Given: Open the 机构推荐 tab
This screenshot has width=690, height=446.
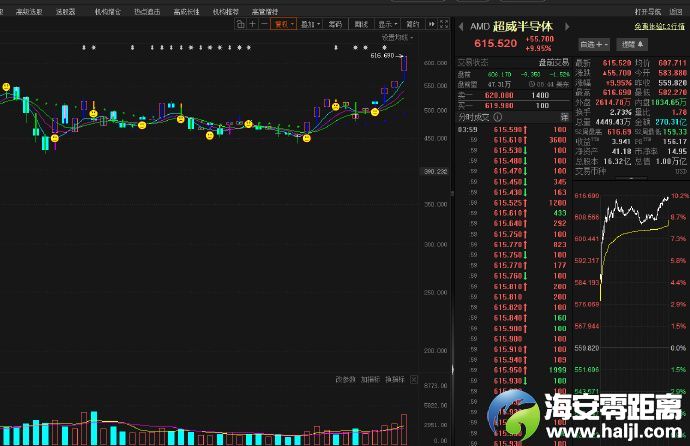Looking at the screenshot, I should [x=226, y=12].
